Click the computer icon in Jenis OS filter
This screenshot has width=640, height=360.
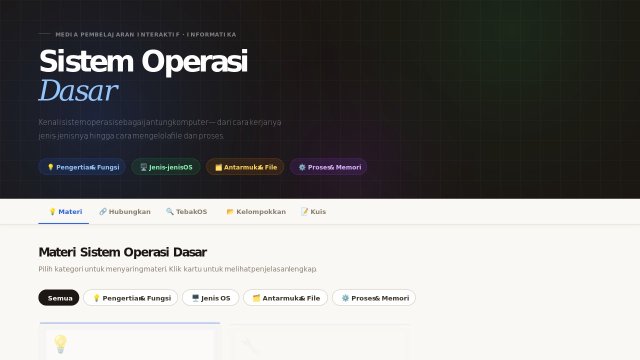click(x=195, y=298)
